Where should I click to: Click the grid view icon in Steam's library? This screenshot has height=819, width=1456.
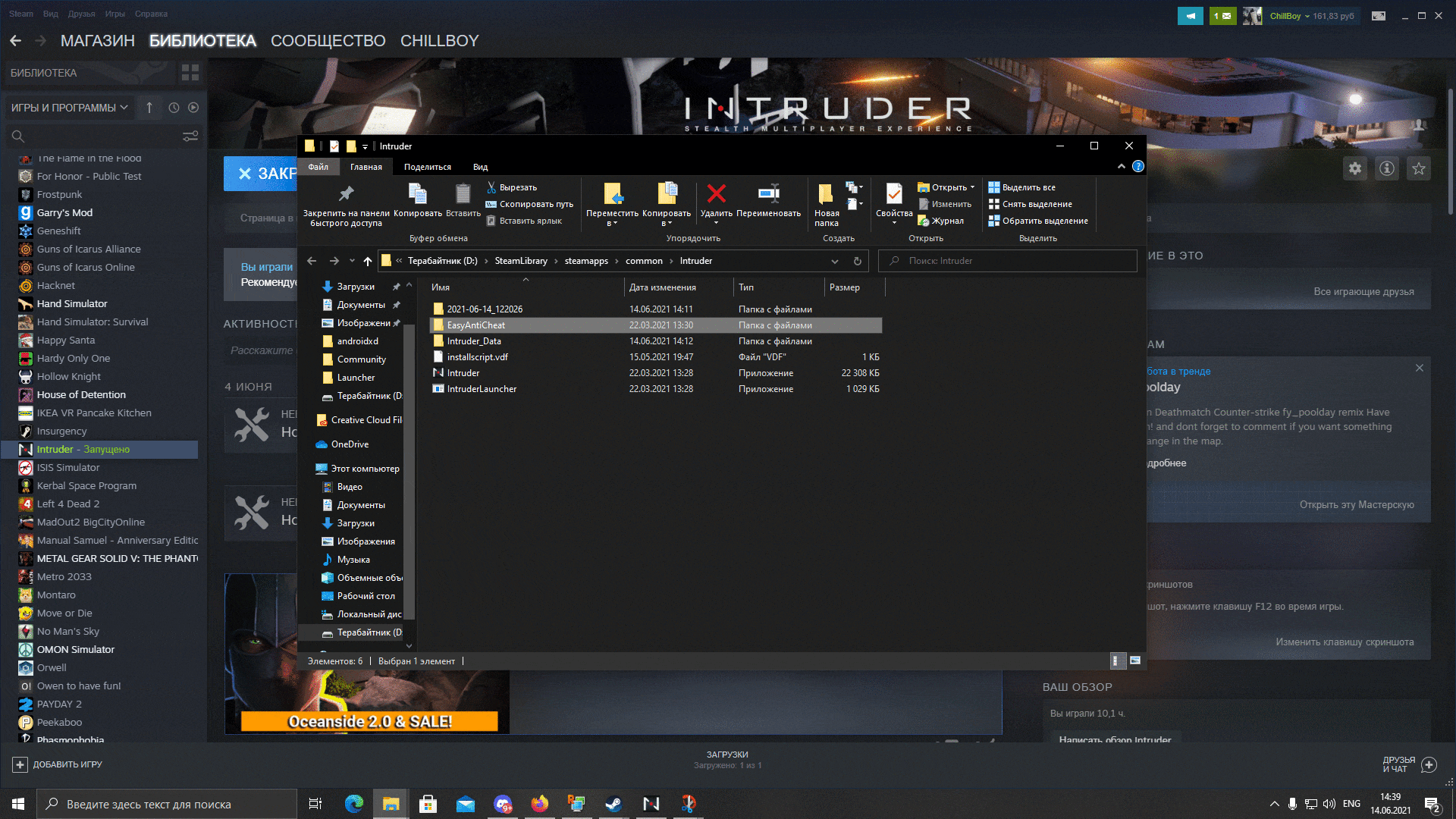189,73
